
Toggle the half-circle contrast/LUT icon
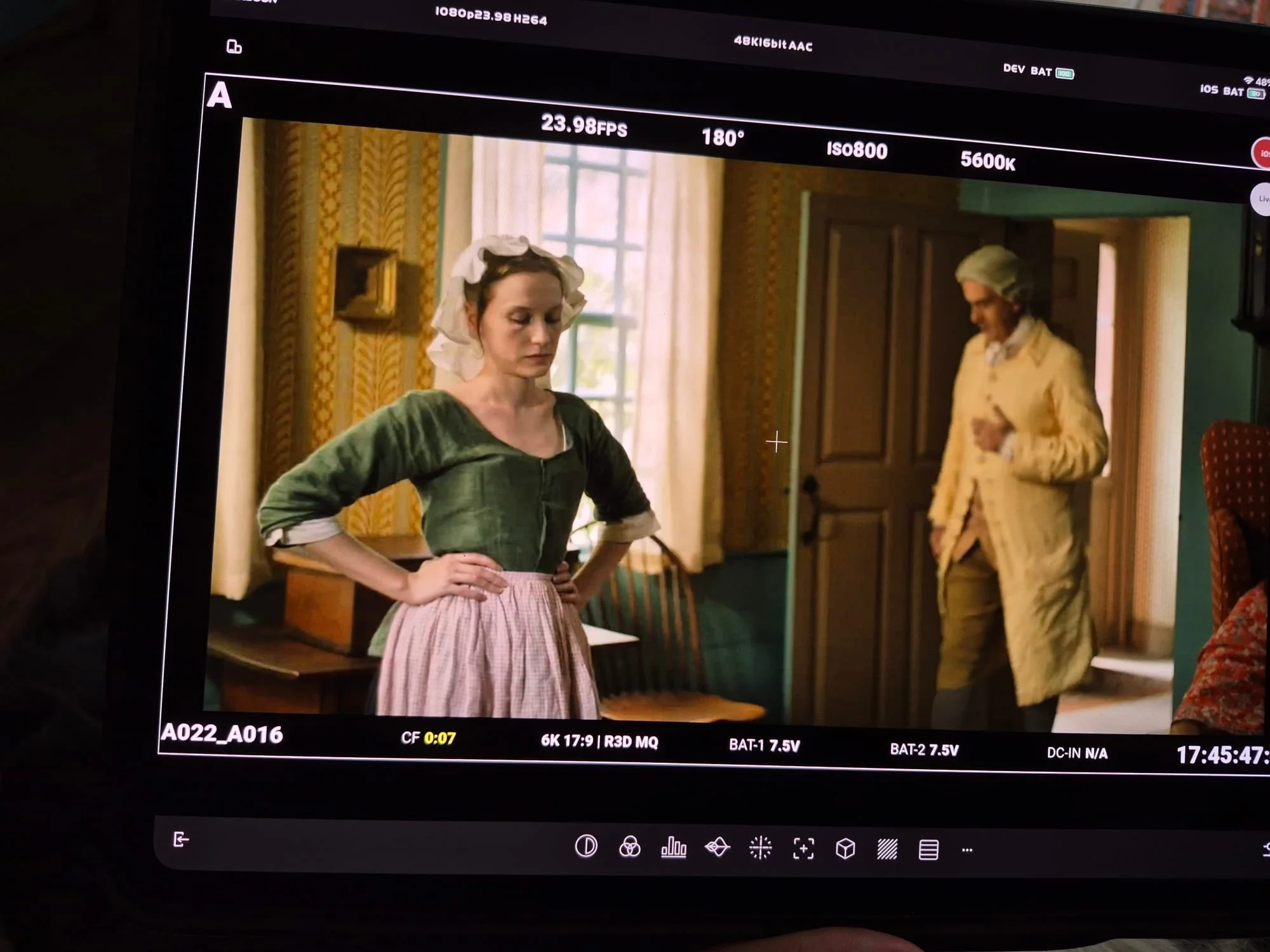coord(585,846)
